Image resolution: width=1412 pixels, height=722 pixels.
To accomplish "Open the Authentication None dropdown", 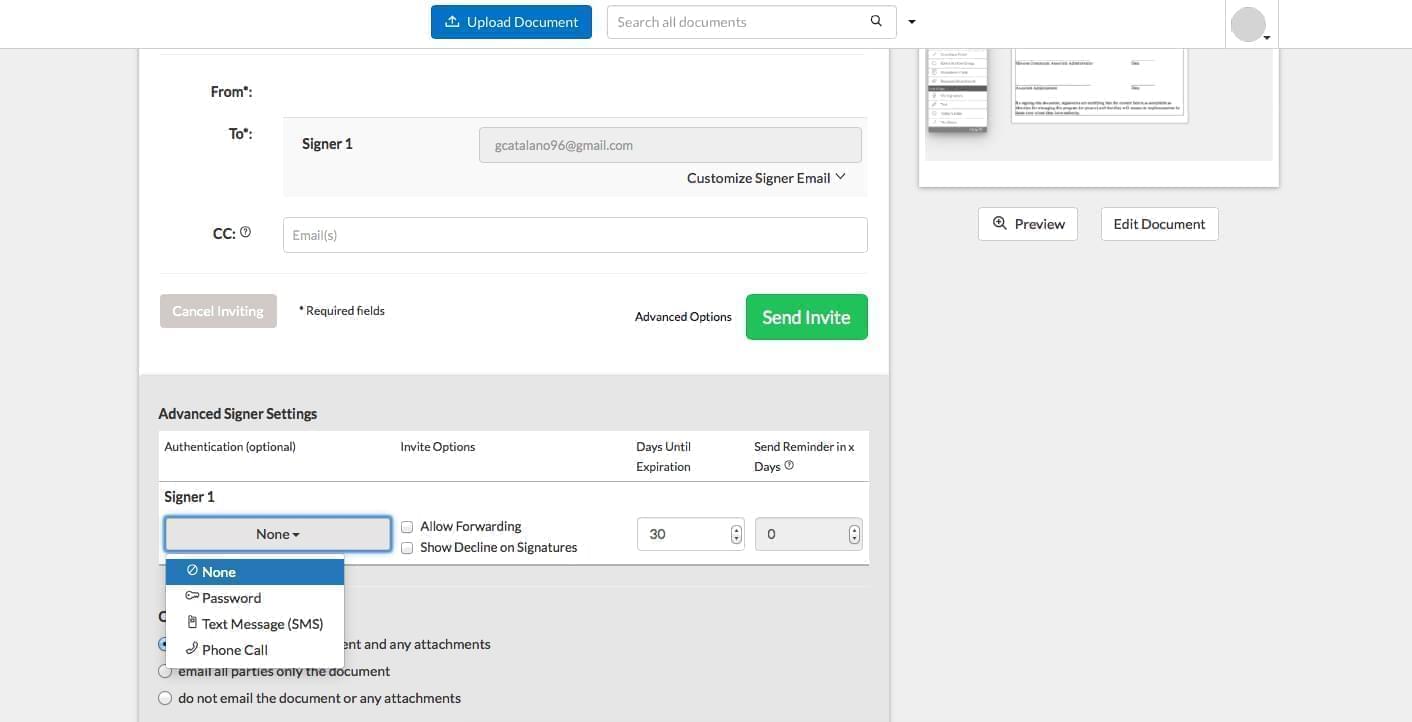I will point(278,534).
